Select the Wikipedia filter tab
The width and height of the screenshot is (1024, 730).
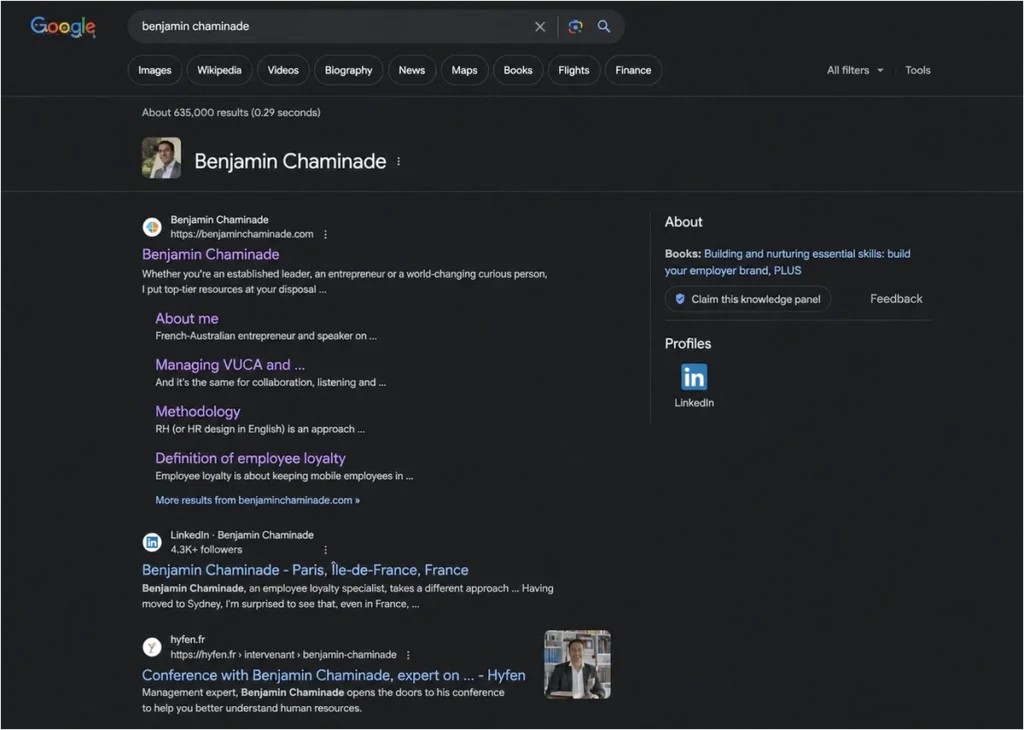pyautogui.click(x=219, y=70)
